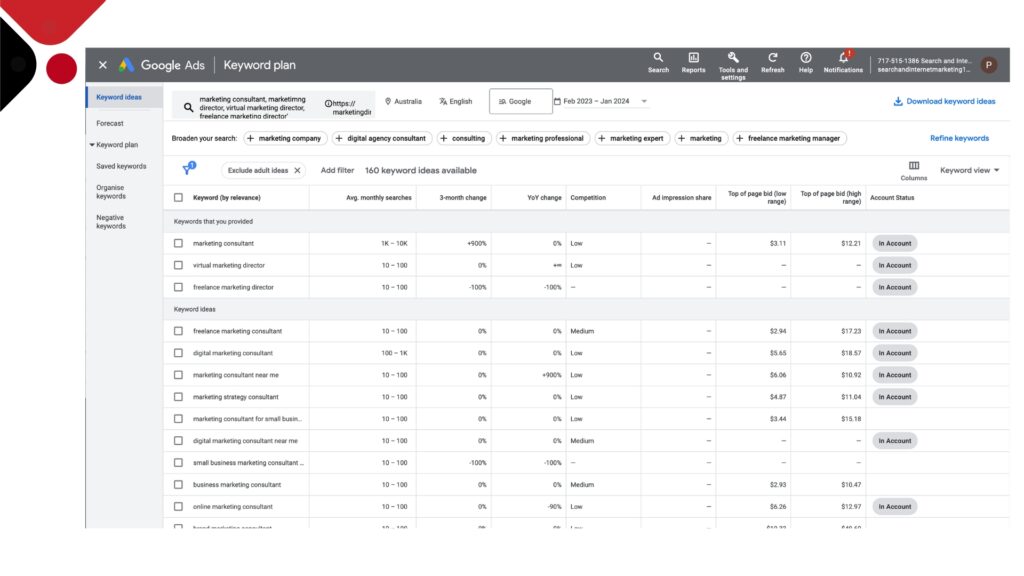
Task: Sort by Competition column header
Action: tap(588, 198)
